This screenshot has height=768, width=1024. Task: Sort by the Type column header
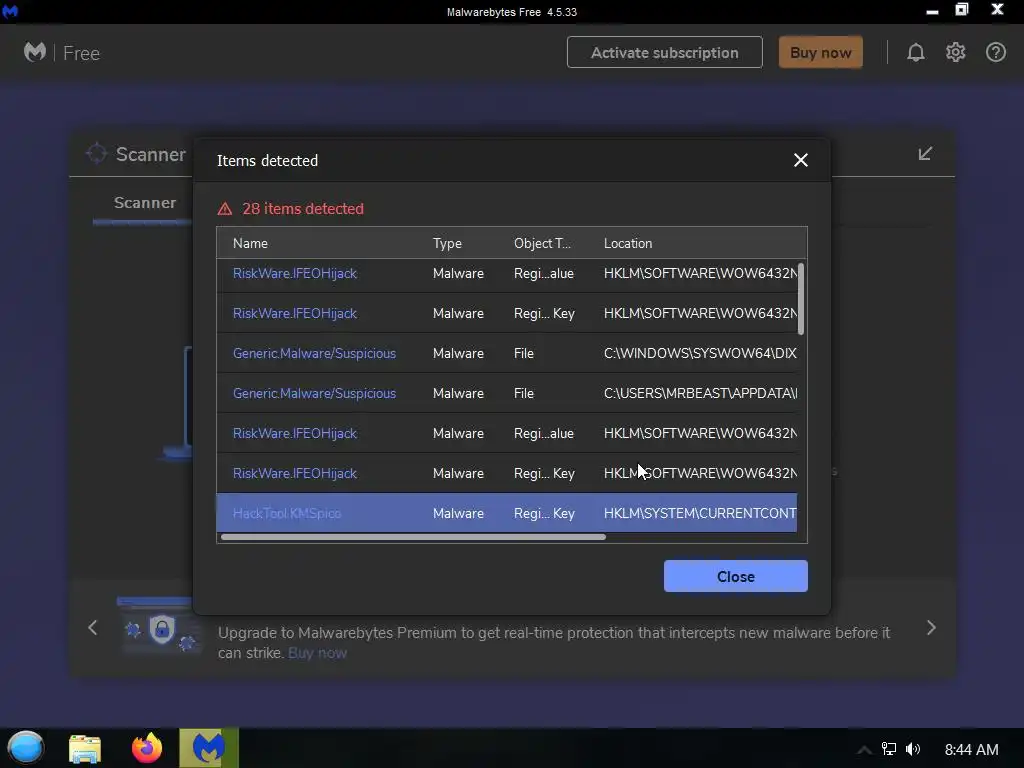(x=447, y=243)
